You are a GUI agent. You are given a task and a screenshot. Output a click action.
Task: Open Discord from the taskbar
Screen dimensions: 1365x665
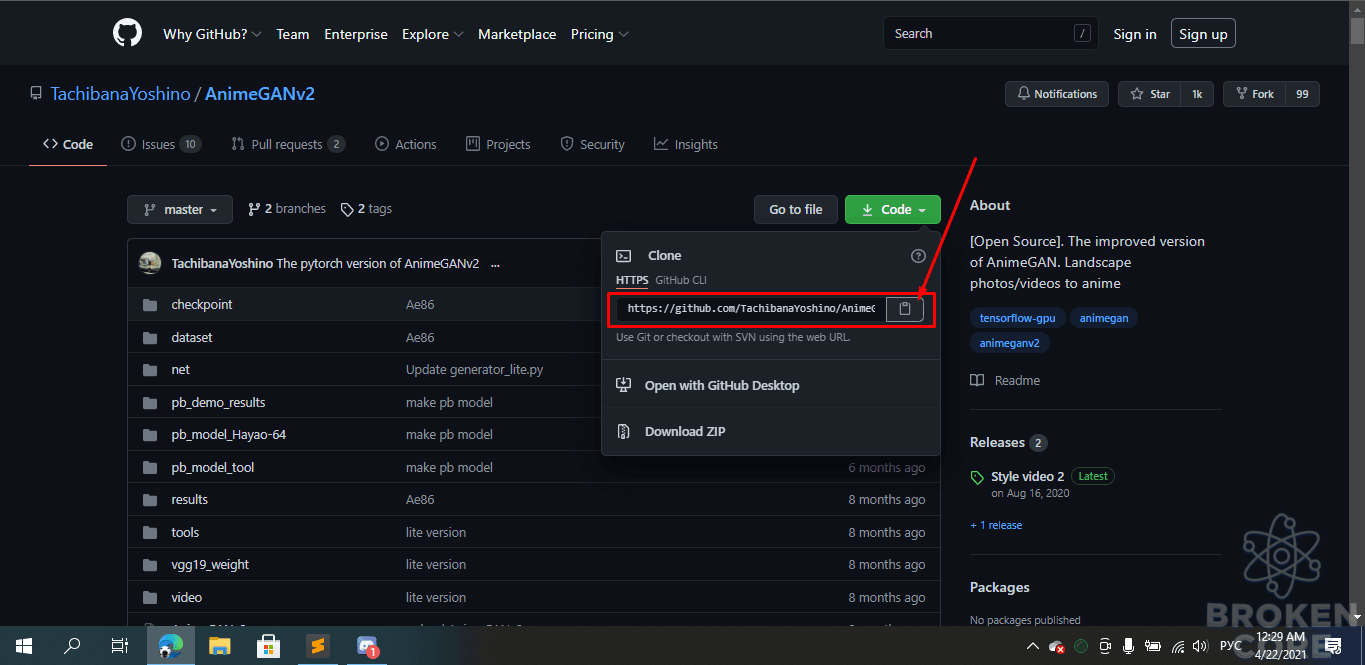point(367,646)
